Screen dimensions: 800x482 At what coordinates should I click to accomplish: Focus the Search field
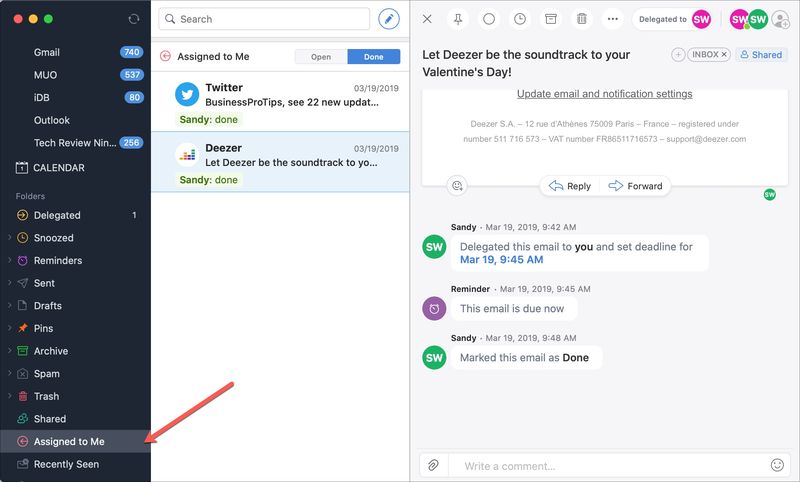(264, 19)
